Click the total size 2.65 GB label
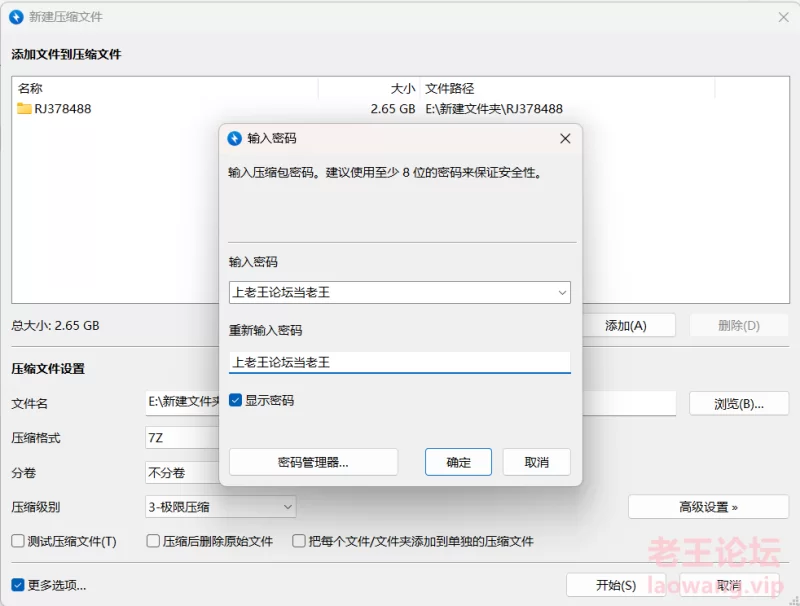 (x=55, y=325)
